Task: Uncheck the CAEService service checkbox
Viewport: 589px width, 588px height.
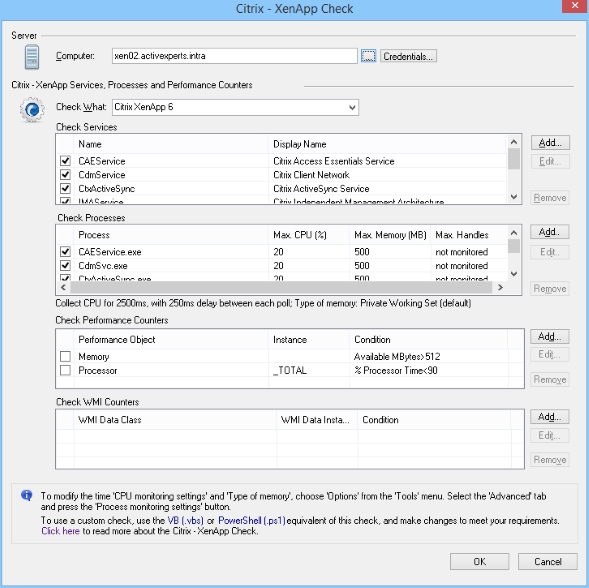Action: [x=65, y=161]
